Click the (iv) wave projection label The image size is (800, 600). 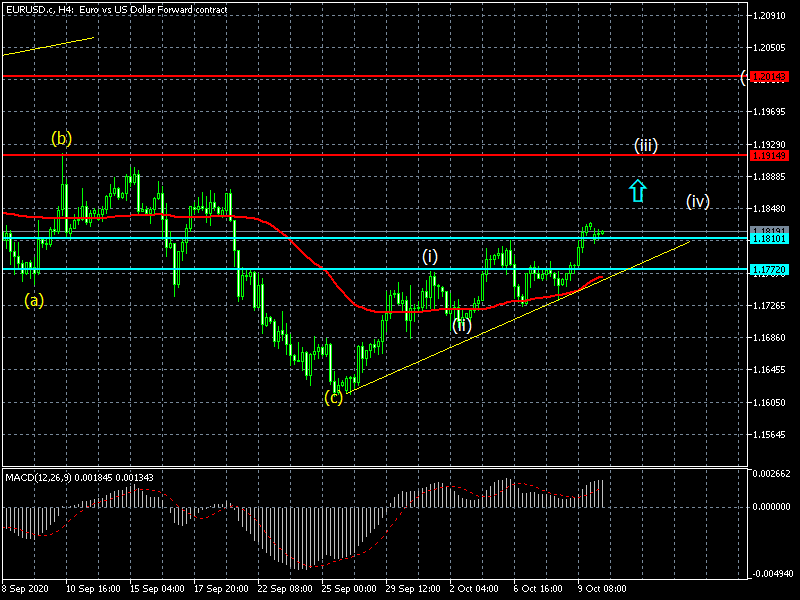tap(697, 201)
